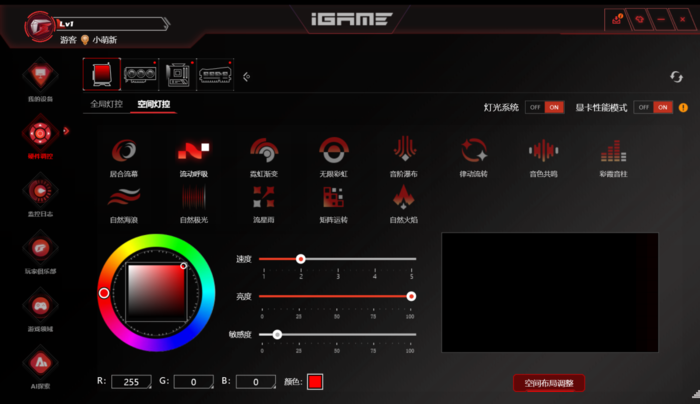
Task: Toggle the 显卡性能模式 switch
Action: click(653, 107)
